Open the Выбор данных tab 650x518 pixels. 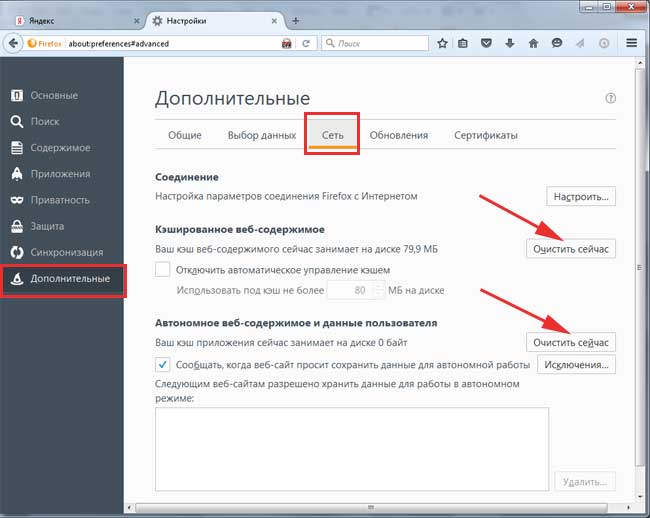(x=261, y=136)
